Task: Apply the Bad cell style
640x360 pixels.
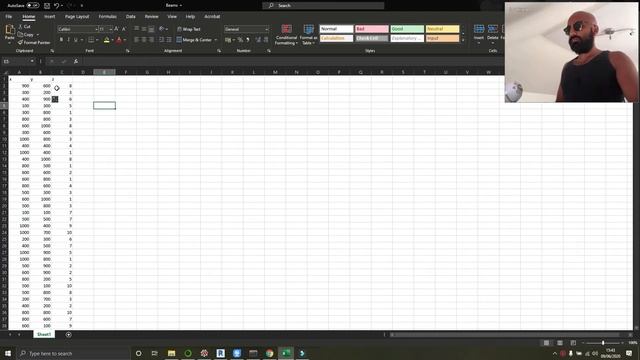Action: (372, 29)
